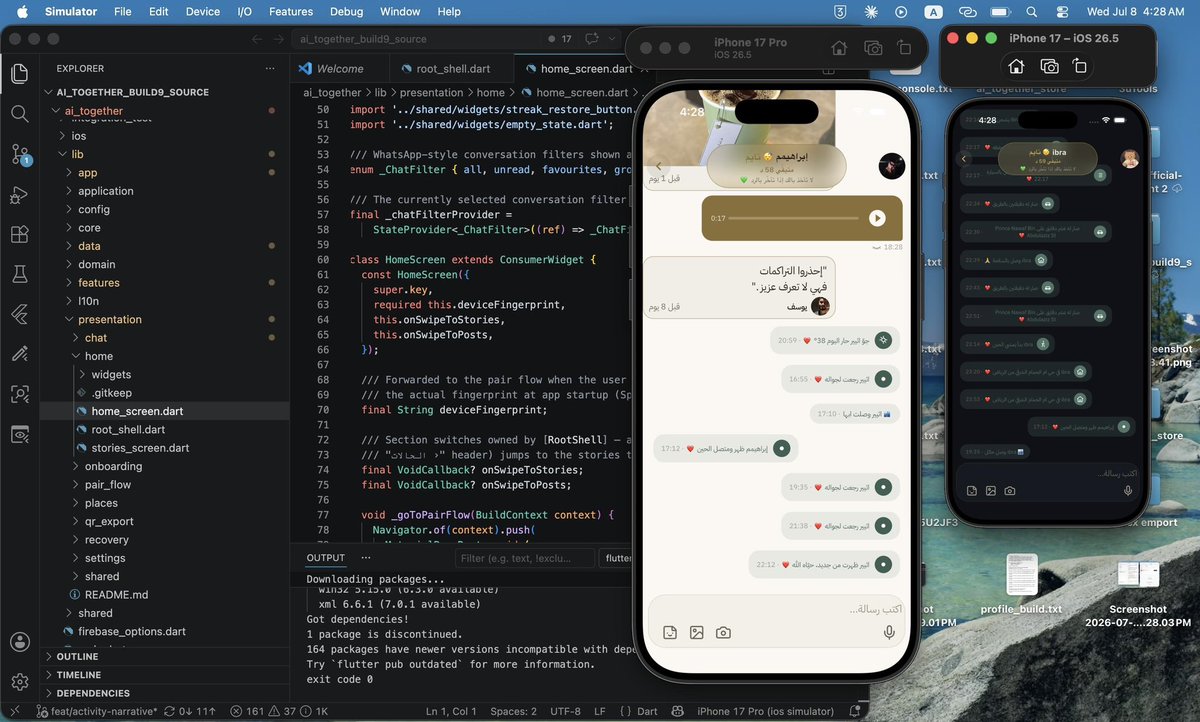1200x722 pixels.
Task: Tap the image gallery icon in iPhone 17 Pro chat
Action: coord(697,632)
